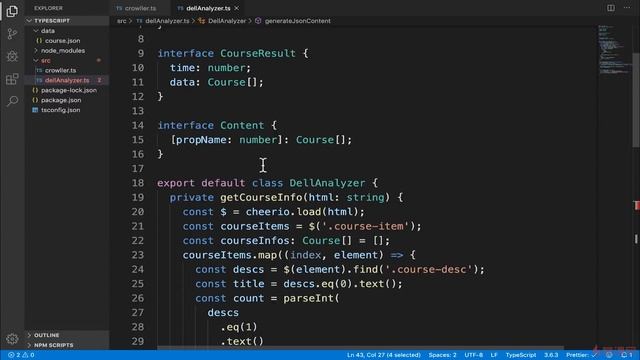Expand the OUTLINE panel
640x360 pixels.
tap(47, 335)
